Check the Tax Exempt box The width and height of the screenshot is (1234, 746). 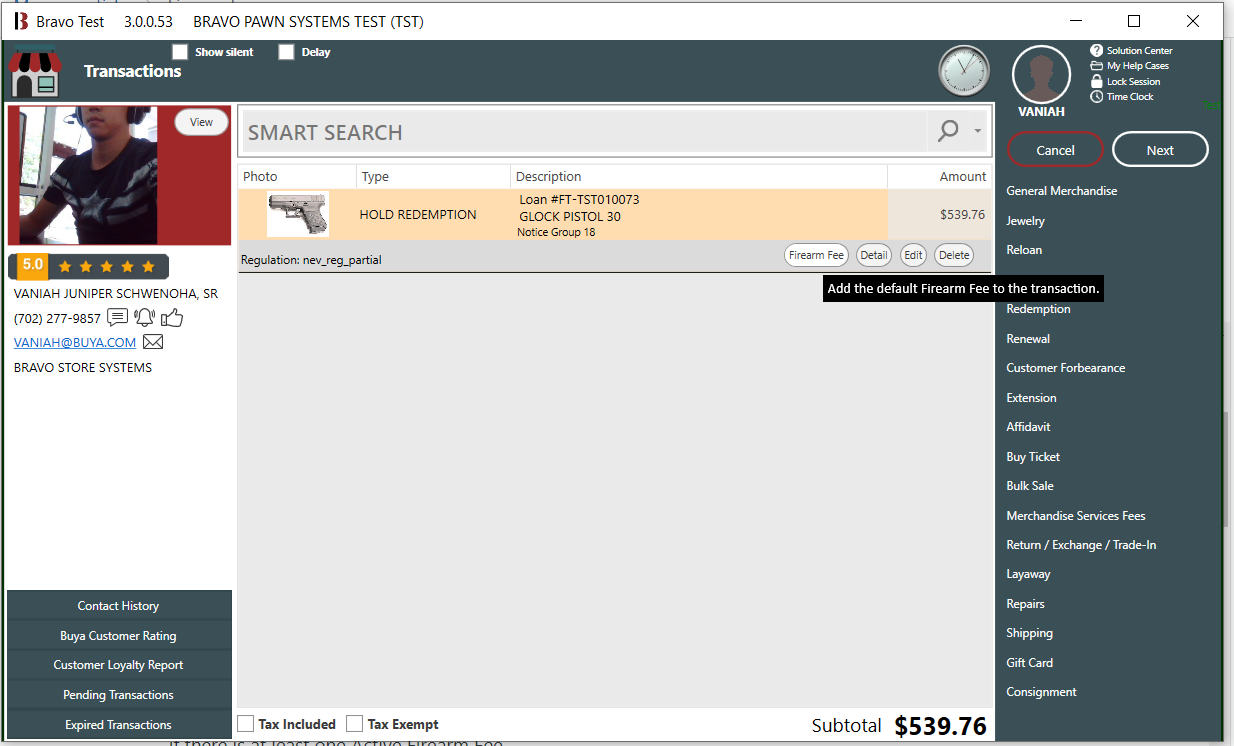(354, 724)
